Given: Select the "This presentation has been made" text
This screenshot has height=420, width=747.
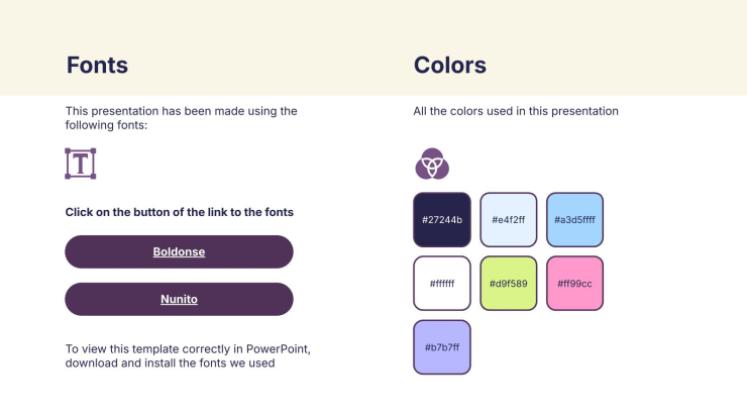Looking at the screenshot, I should pos(181,111).
